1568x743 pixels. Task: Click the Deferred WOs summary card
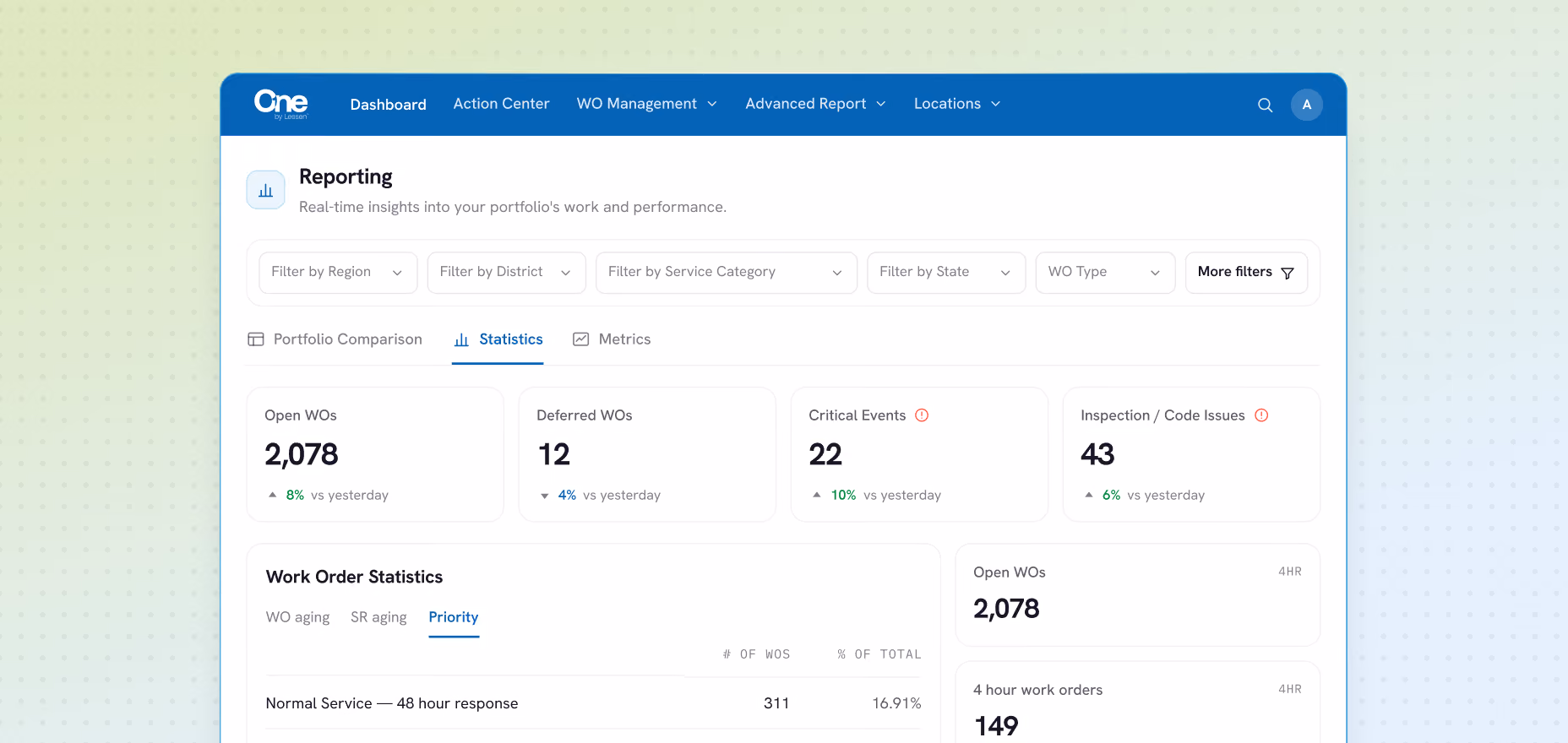pyautogui.click(x=647, y=454)
